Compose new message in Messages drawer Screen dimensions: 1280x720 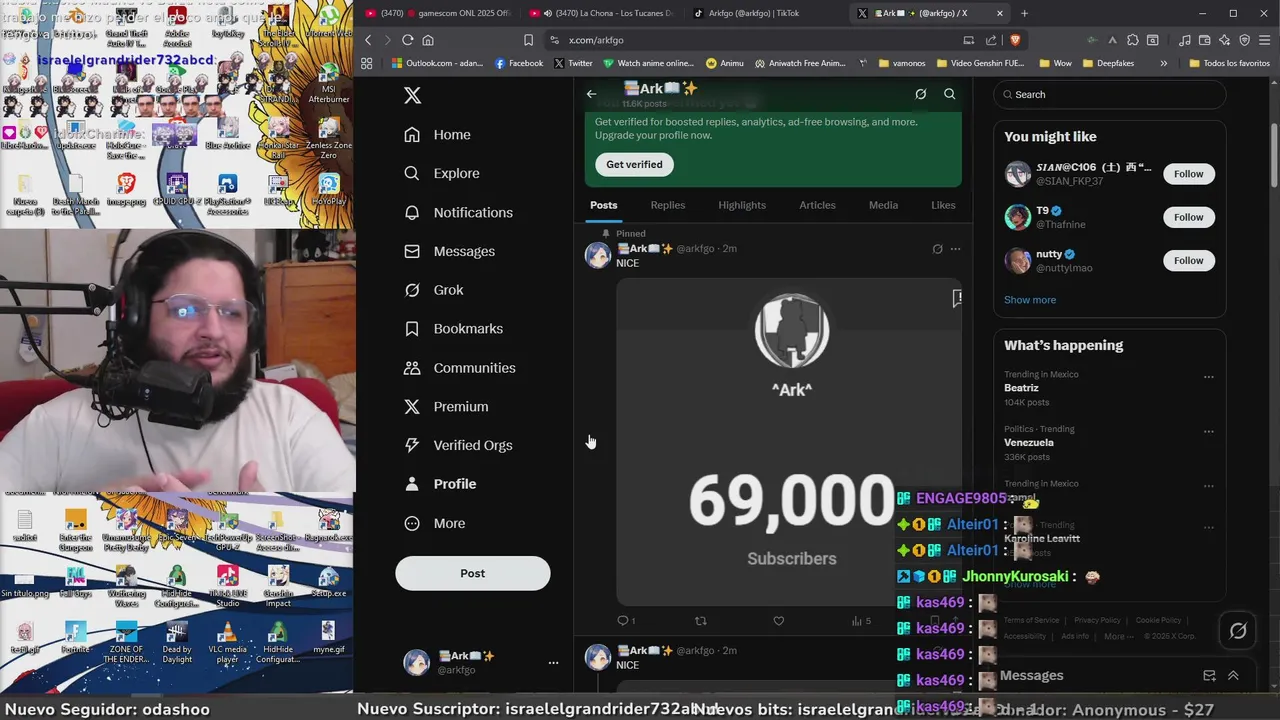tap(1209, 676)
